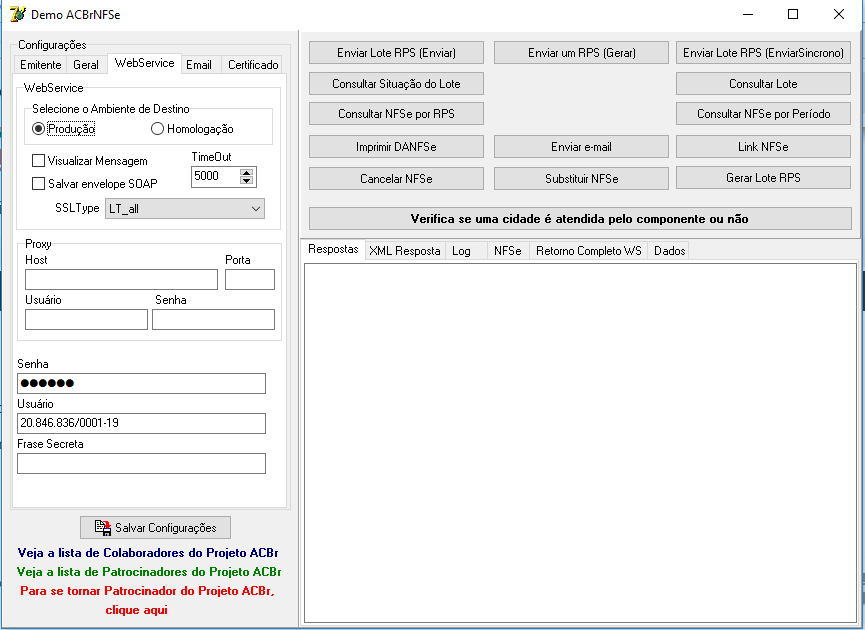Click Enviar um RPS (Gerar) button
Screen dimensions: 865x630
(581, 52)
